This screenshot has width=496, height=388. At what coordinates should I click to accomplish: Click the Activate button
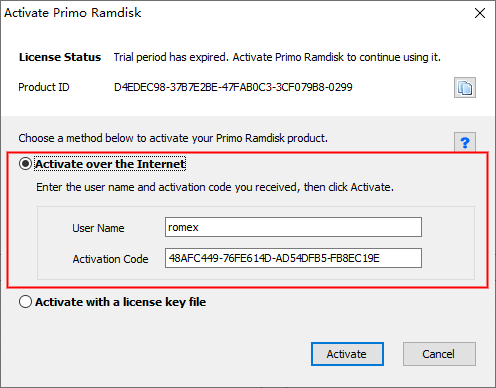click(x=347, y=354)
